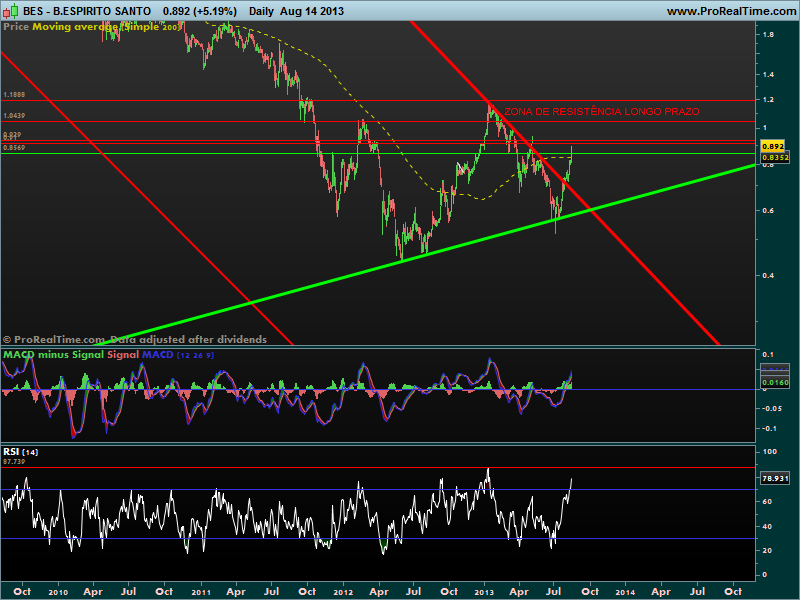
Task: Click the 2011 year marker on time axis
Action: [201, 592]
